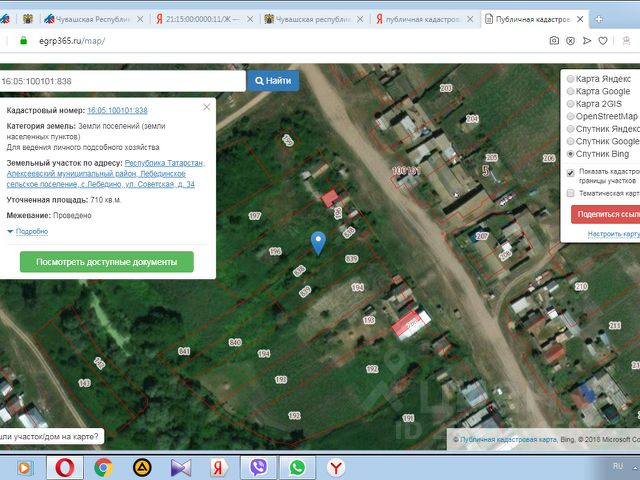Open the Opera browser taskbar icon
Viewport: 640px width, 480px height.
(65, 467)
